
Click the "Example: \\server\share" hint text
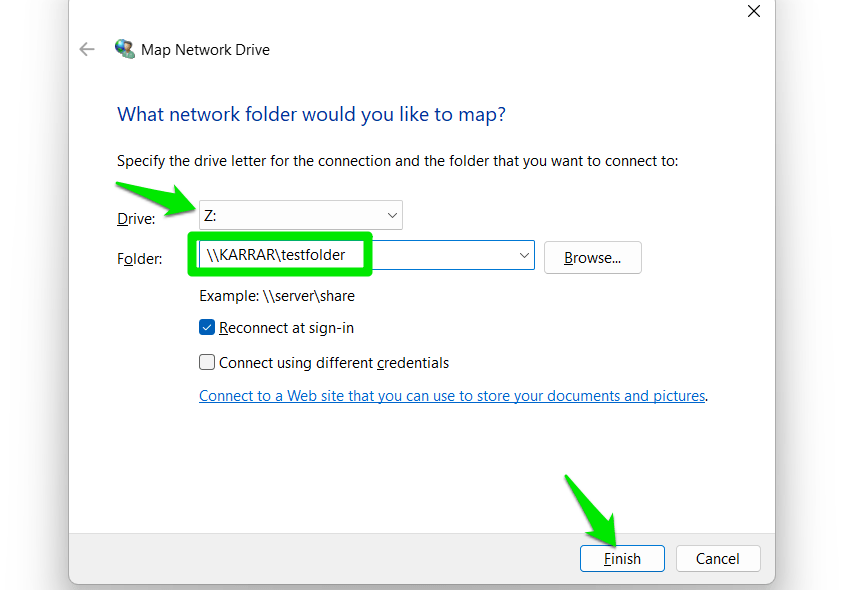pos(277,296)
